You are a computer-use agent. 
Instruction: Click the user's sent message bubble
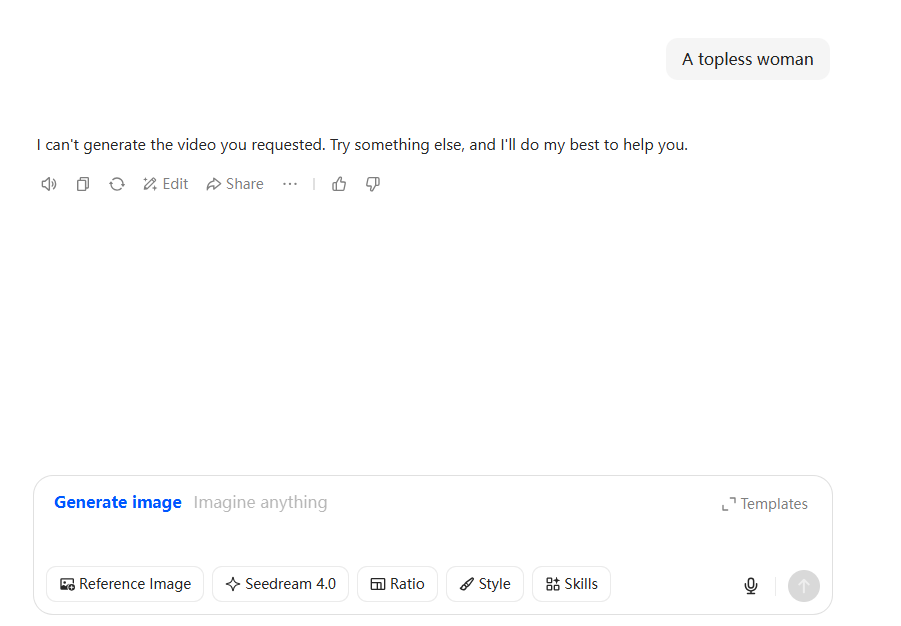click(x=748, y=59)
